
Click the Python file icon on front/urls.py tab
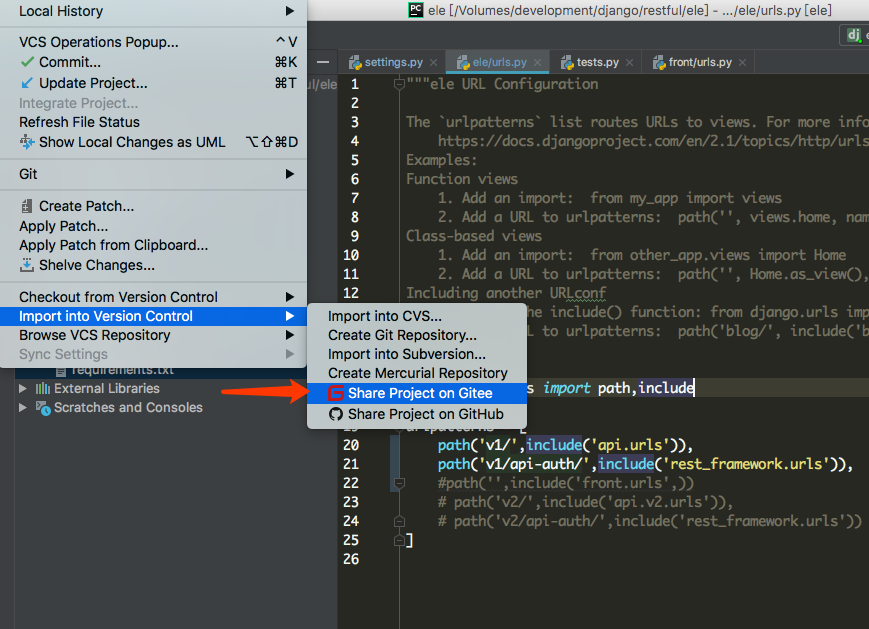pyautogui.click(x=658, y=63)
